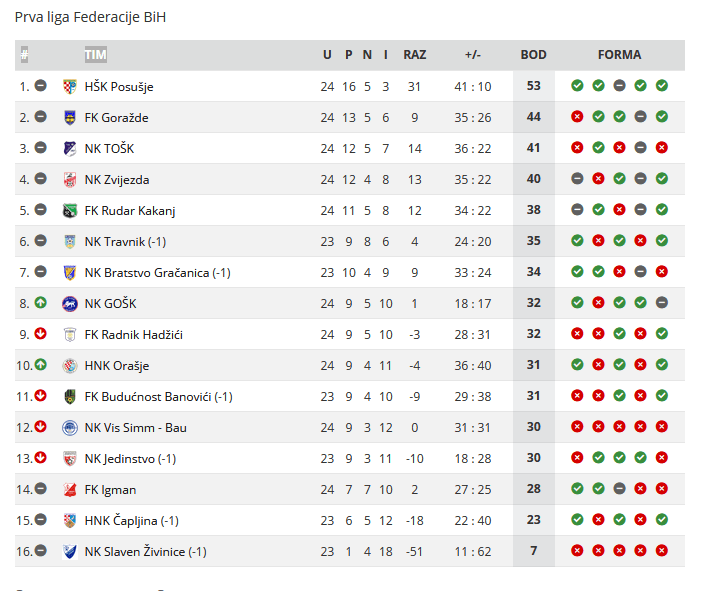Viewport: 705px width, 591px height.
Task: Click the # rank column header
Action: tap(24, 55)
